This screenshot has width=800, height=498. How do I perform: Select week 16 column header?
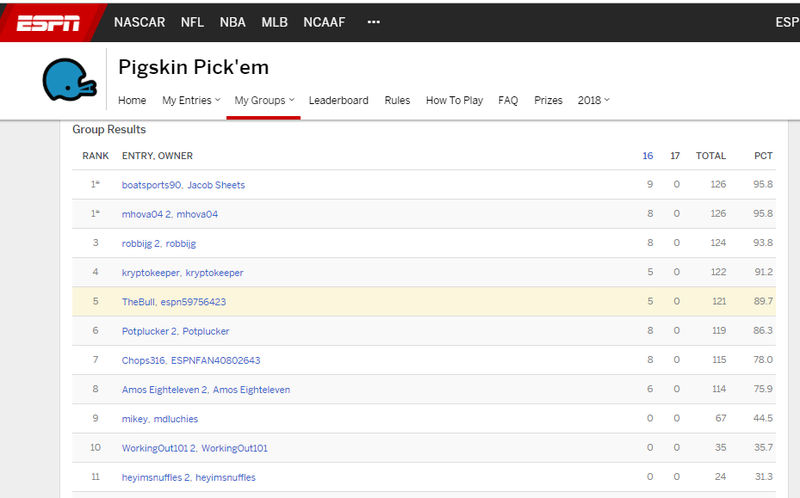coord(647,156)
